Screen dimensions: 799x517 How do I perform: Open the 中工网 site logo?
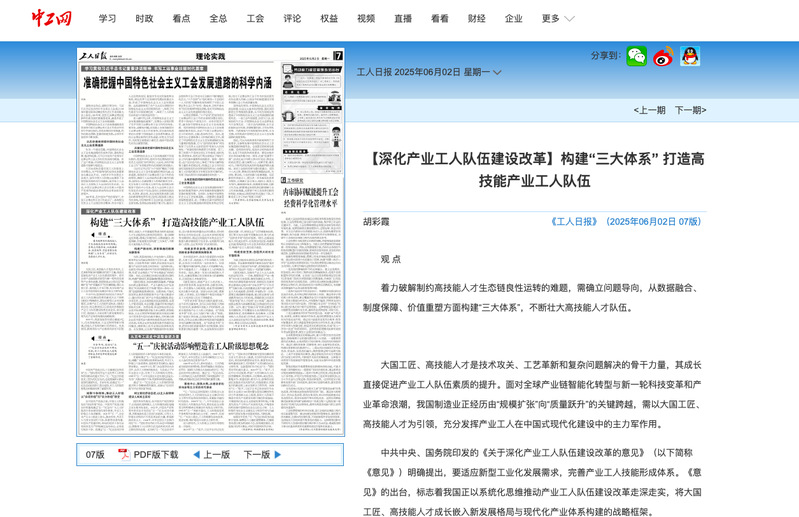(50, 18)
